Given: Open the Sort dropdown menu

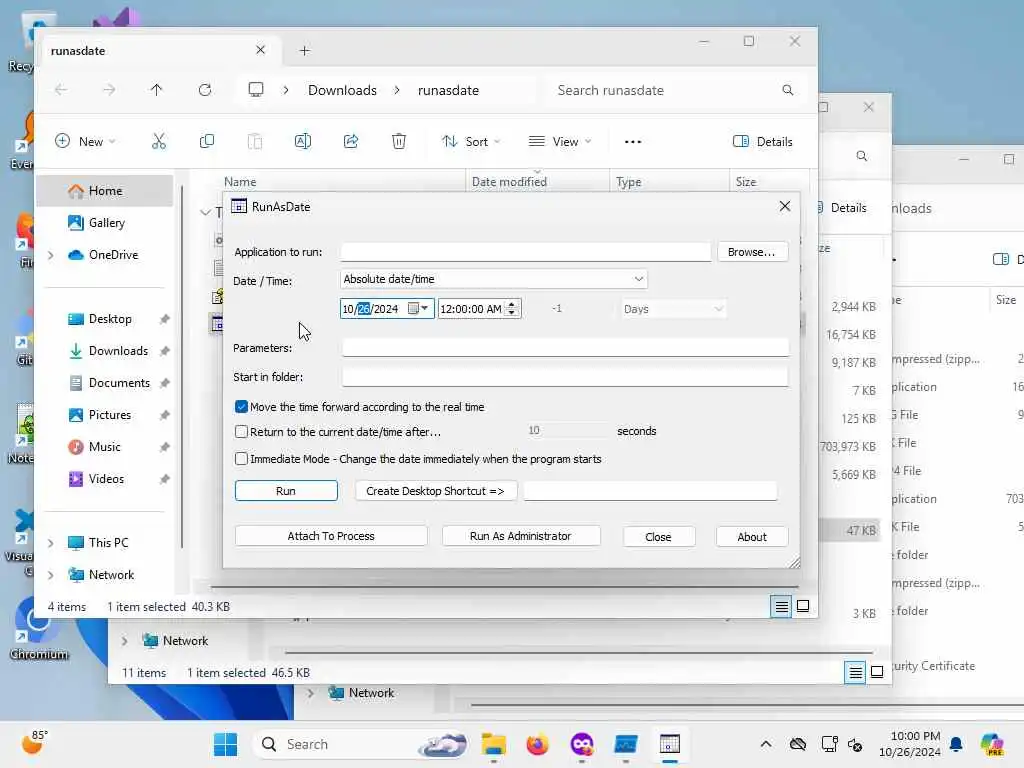Looking at the screenshot, I should (471, 141).
